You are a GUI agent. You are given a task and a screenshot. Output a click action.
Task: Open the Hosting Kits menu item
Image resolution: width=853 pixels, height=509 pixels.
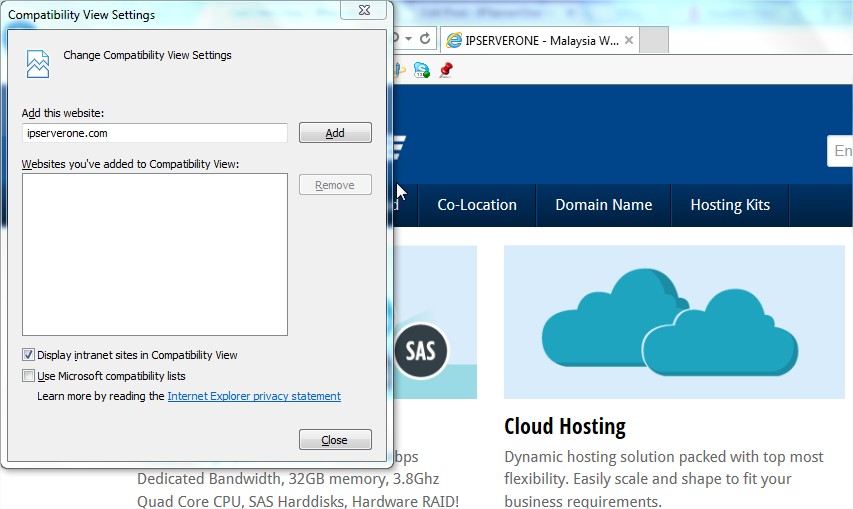coord(730,205)
